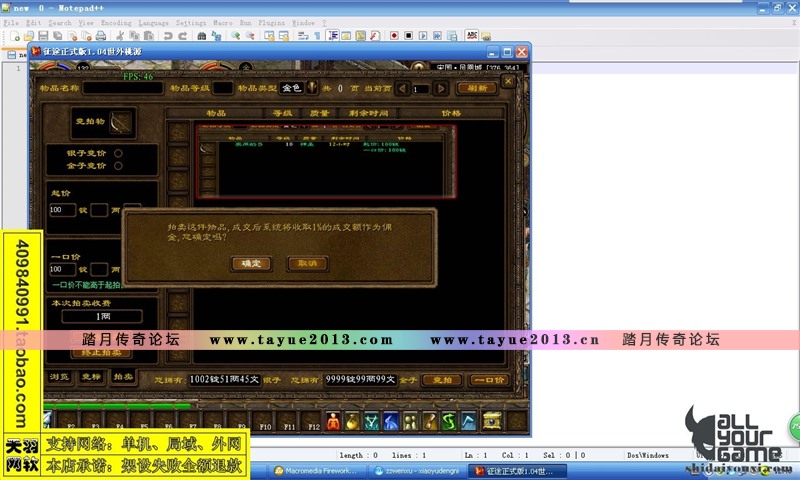Click the Zoom in icon in Notepad++
The height and width of the screenshot is (480, 800).
point(235,36)
